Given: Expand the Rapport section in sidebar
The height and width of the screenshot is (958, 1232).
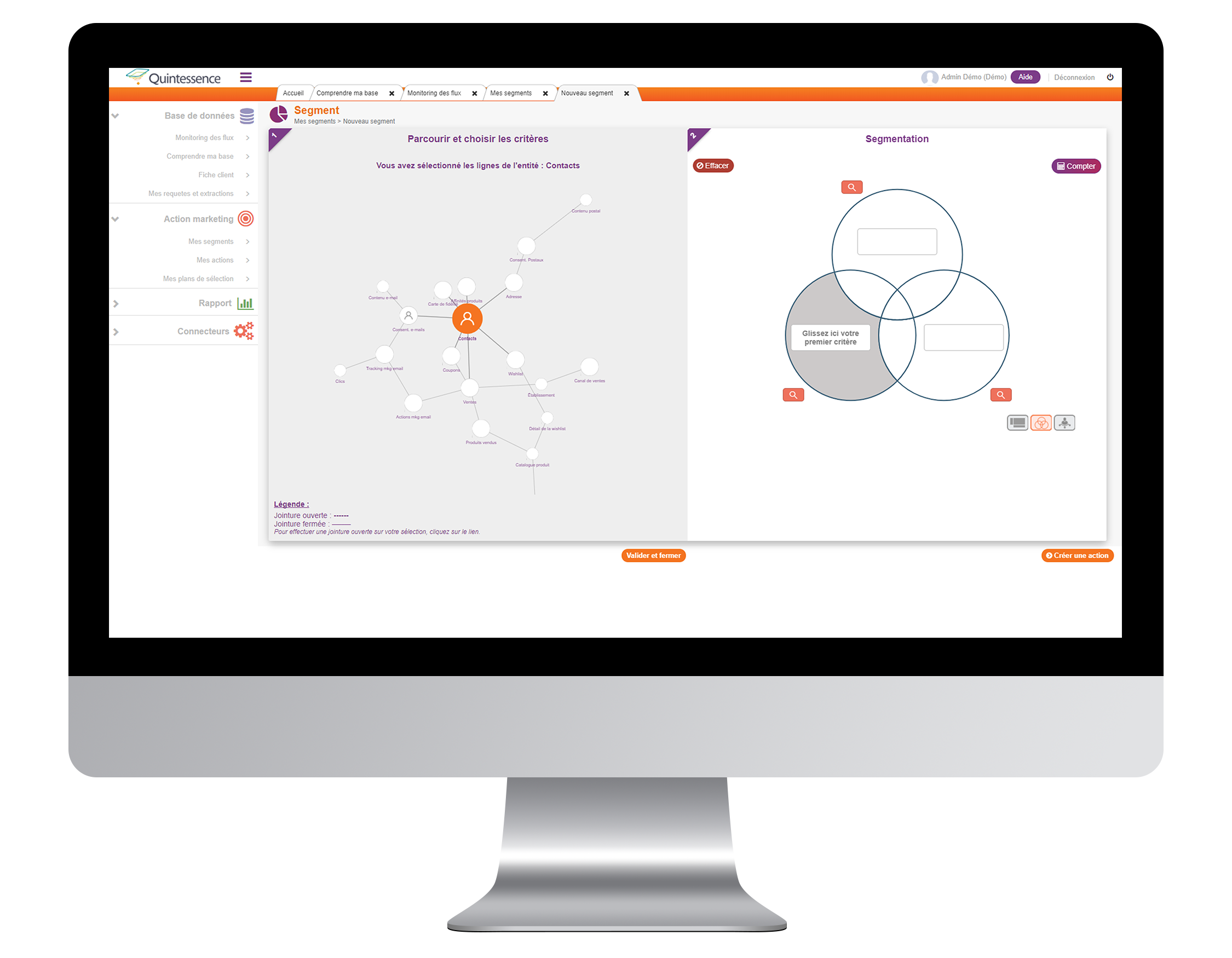Looking at the screenshot, I should tap(118, 303).
